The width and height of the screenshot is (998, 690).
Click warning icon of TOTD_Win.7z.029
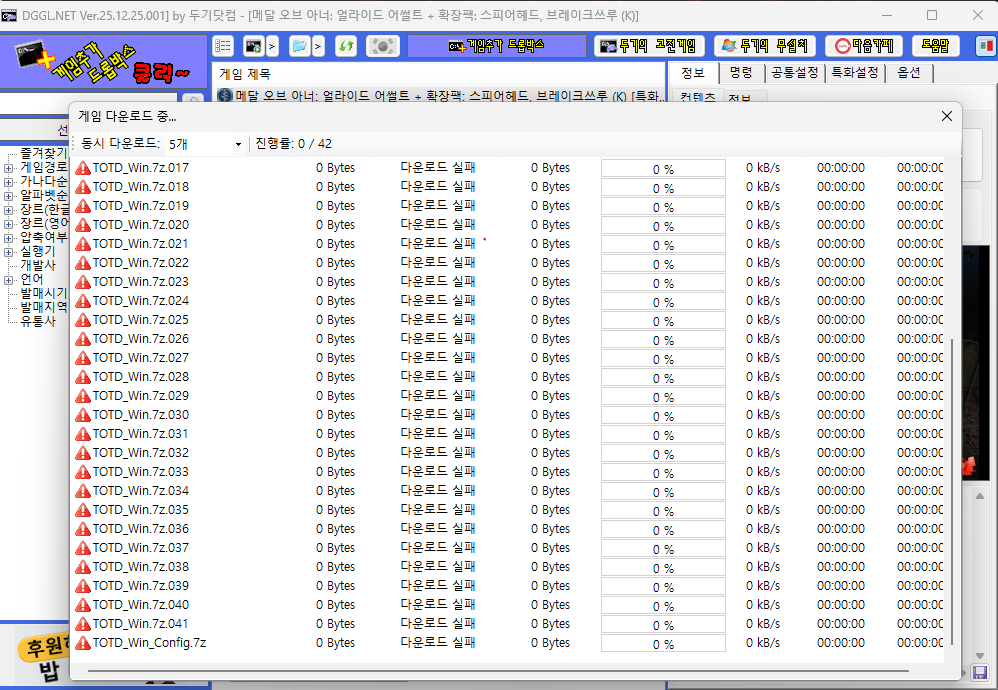tap(83, 396)
